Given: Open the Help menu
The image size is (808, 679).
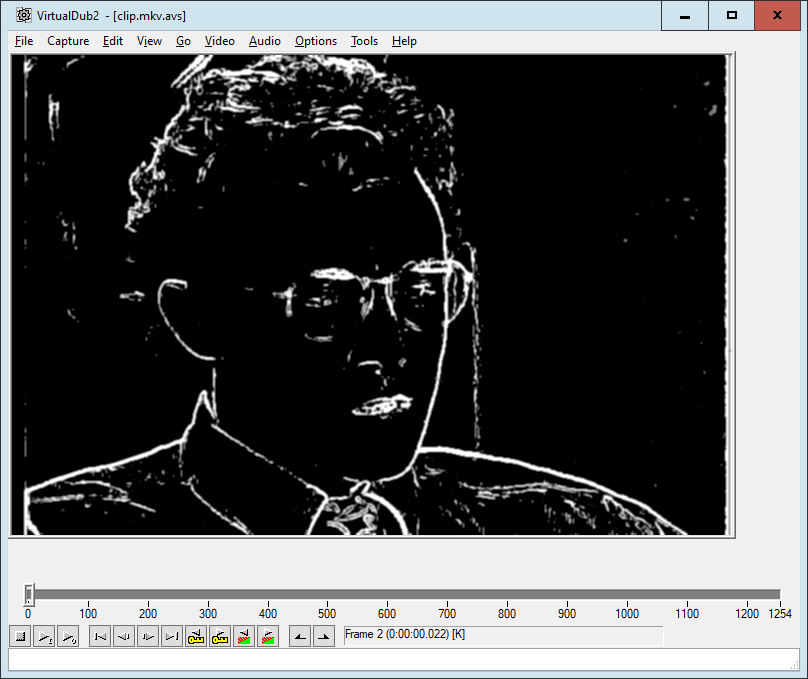Looking at the screenshot, I should pos(404,41).
